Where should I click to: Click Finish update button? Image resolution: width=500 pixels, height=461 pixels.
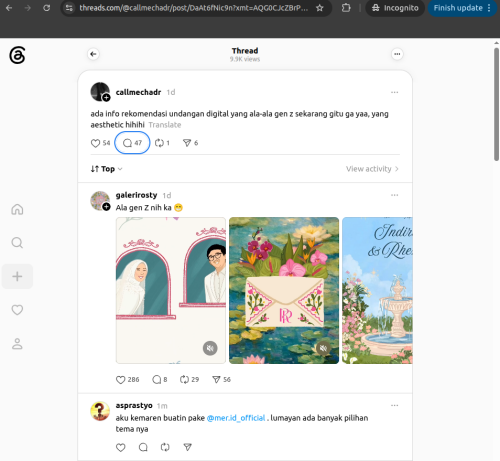462,8
